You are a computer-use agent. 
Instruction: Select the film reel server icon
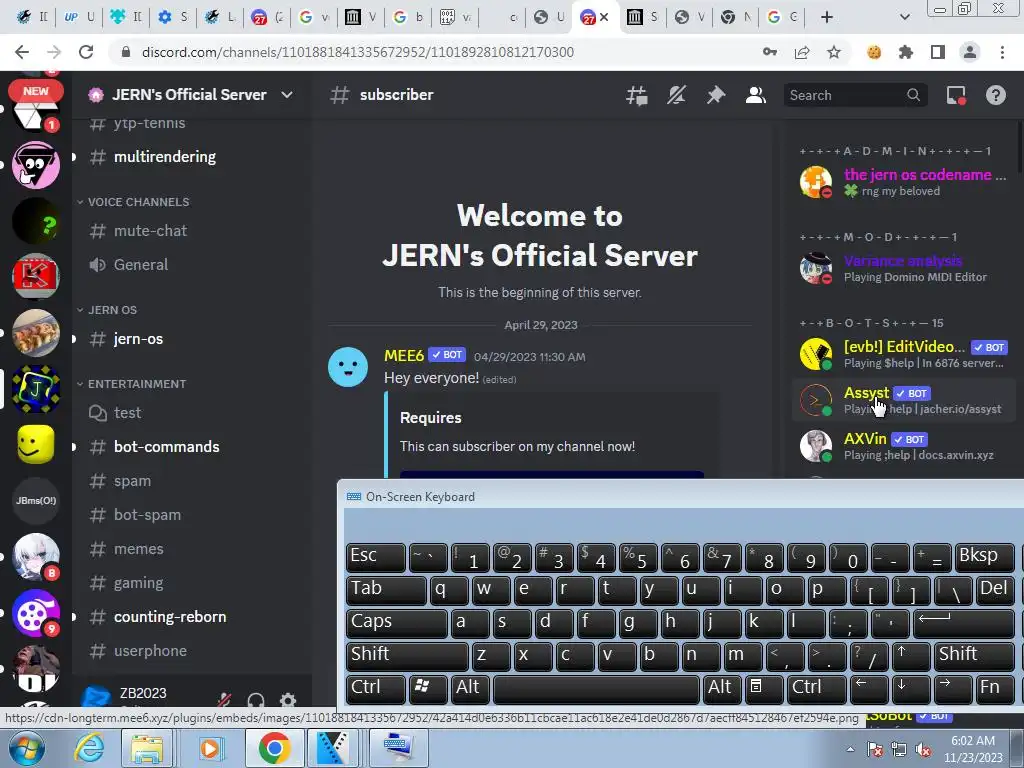tap(36, 613)
